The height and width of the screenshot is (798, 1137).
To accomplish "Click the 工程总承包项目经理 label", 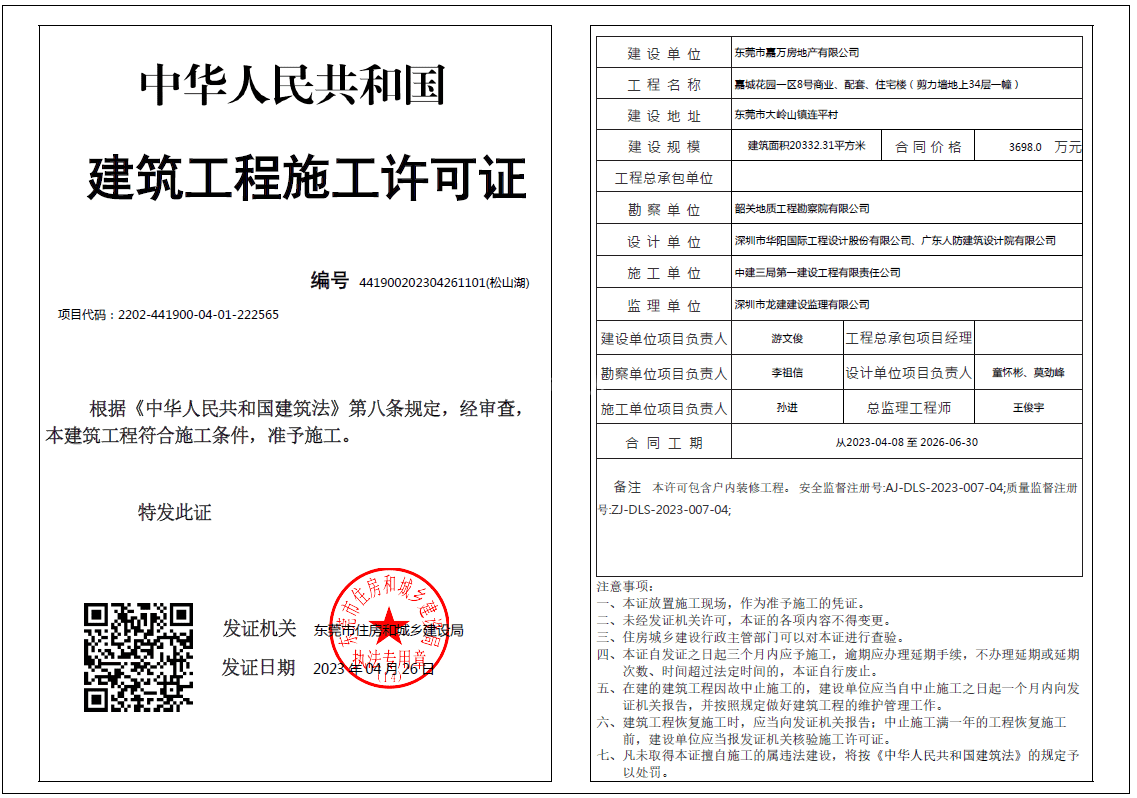I will 909,338.
